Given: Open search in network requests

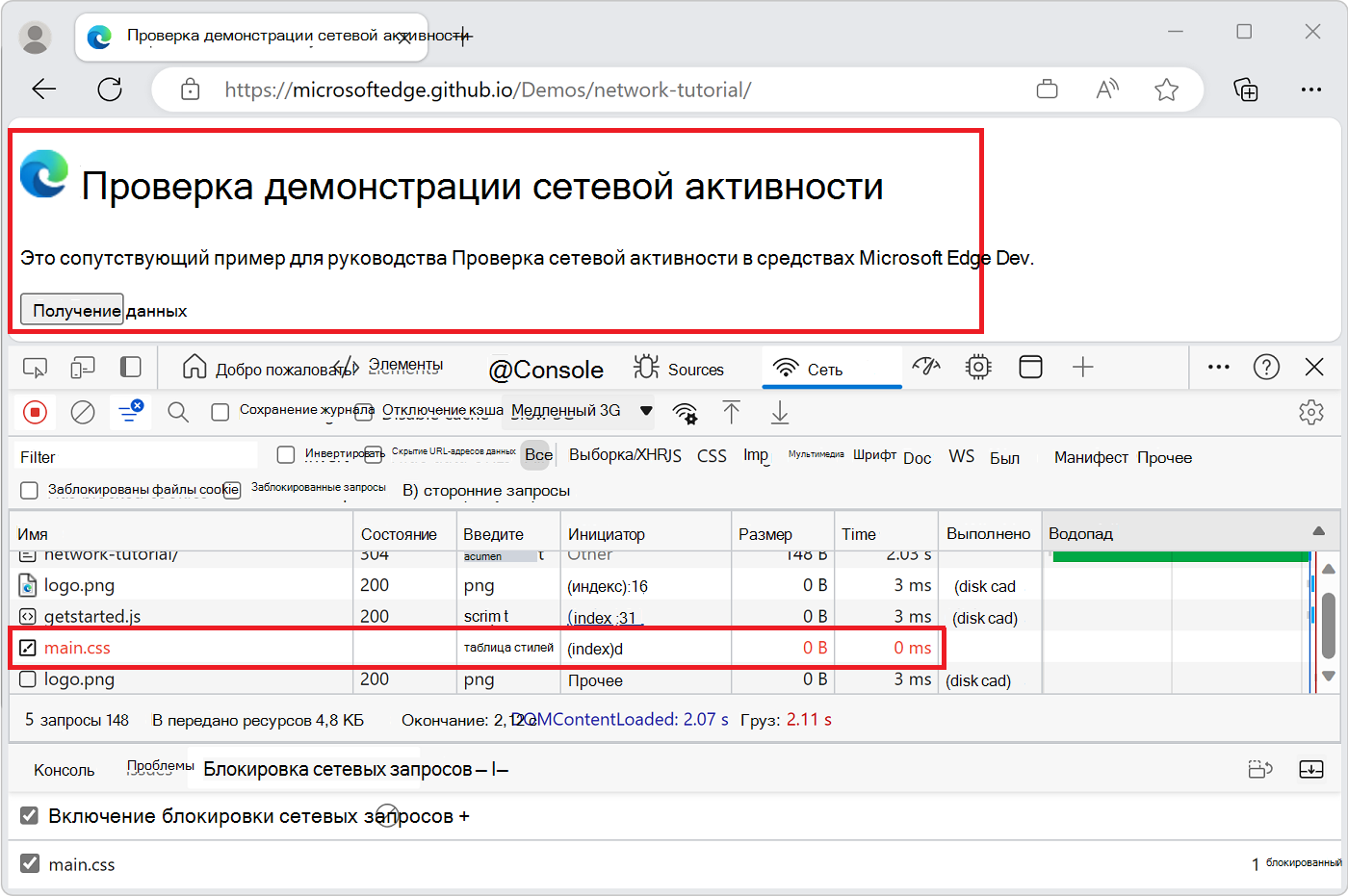Looking at the screenshot, I should tap(177, 411).
